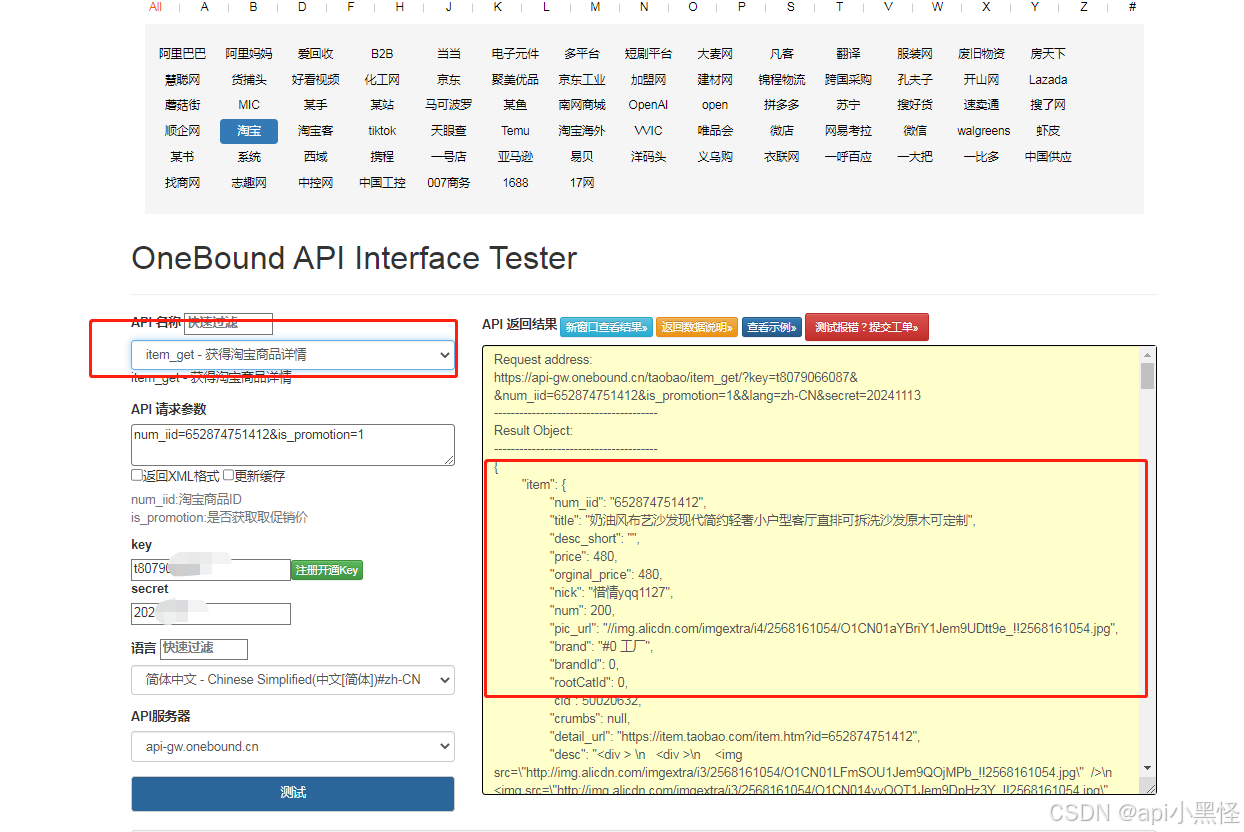Tick the 更新缓存 checkbox
Viewport: 1244px width, 832px height.
228,476
